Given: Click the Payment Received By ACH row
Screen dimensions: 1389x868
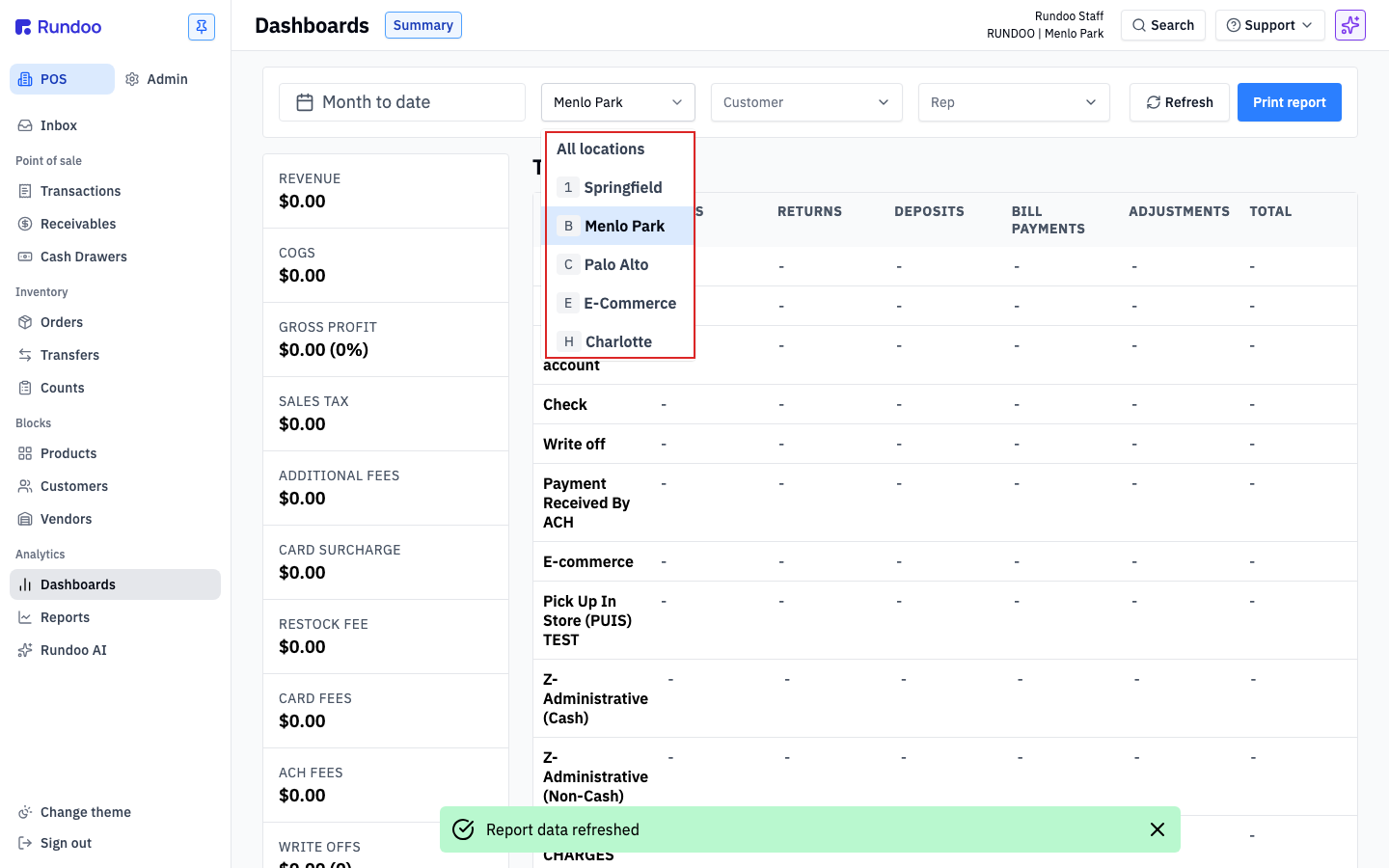Looking at the screenshot, I should point(945,502).
